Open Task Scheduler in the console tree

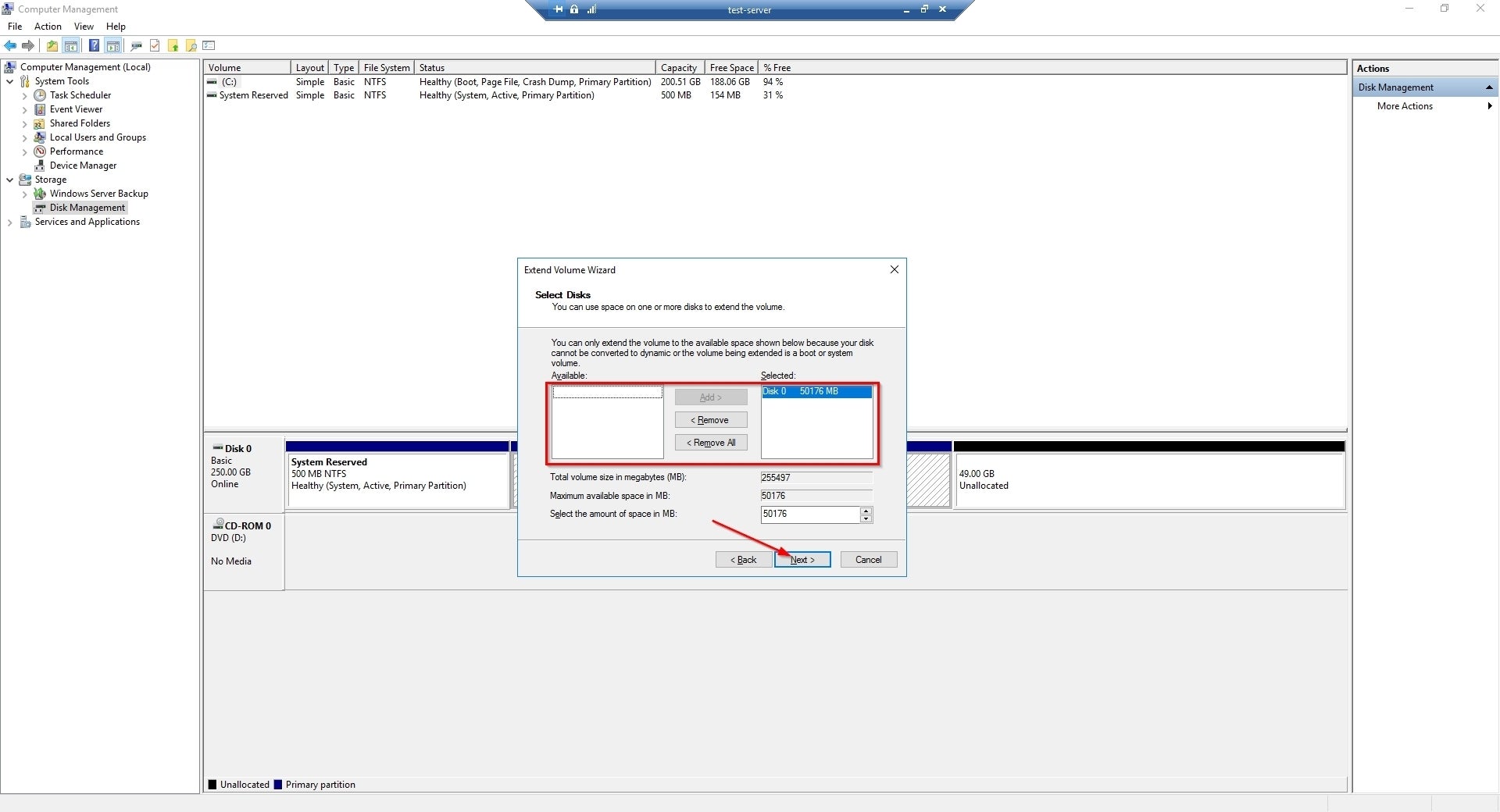80,95
